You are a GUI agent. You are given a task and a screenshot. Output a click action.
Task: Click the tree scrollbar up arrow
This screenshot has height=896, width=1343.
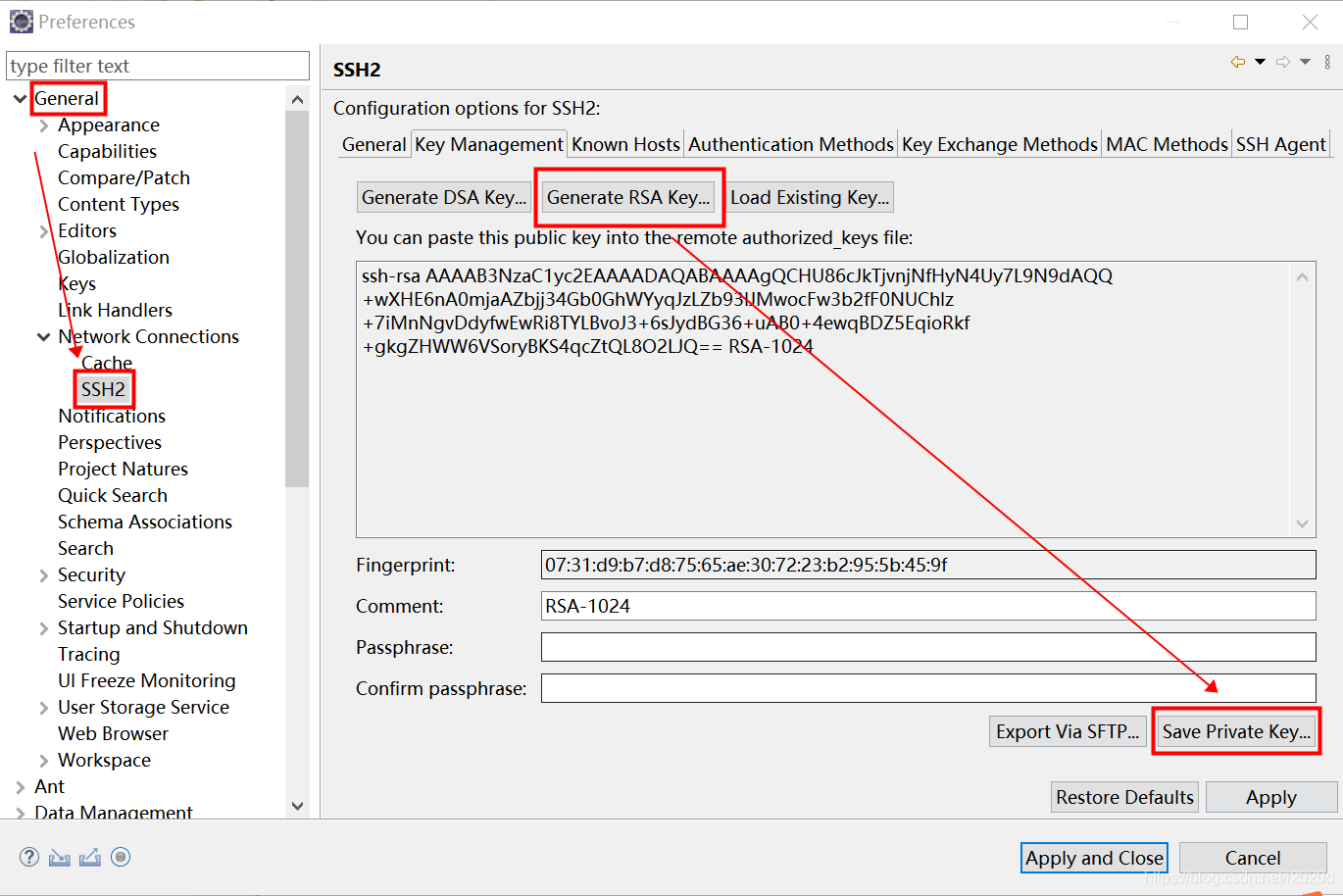click(x=298, y=99)
